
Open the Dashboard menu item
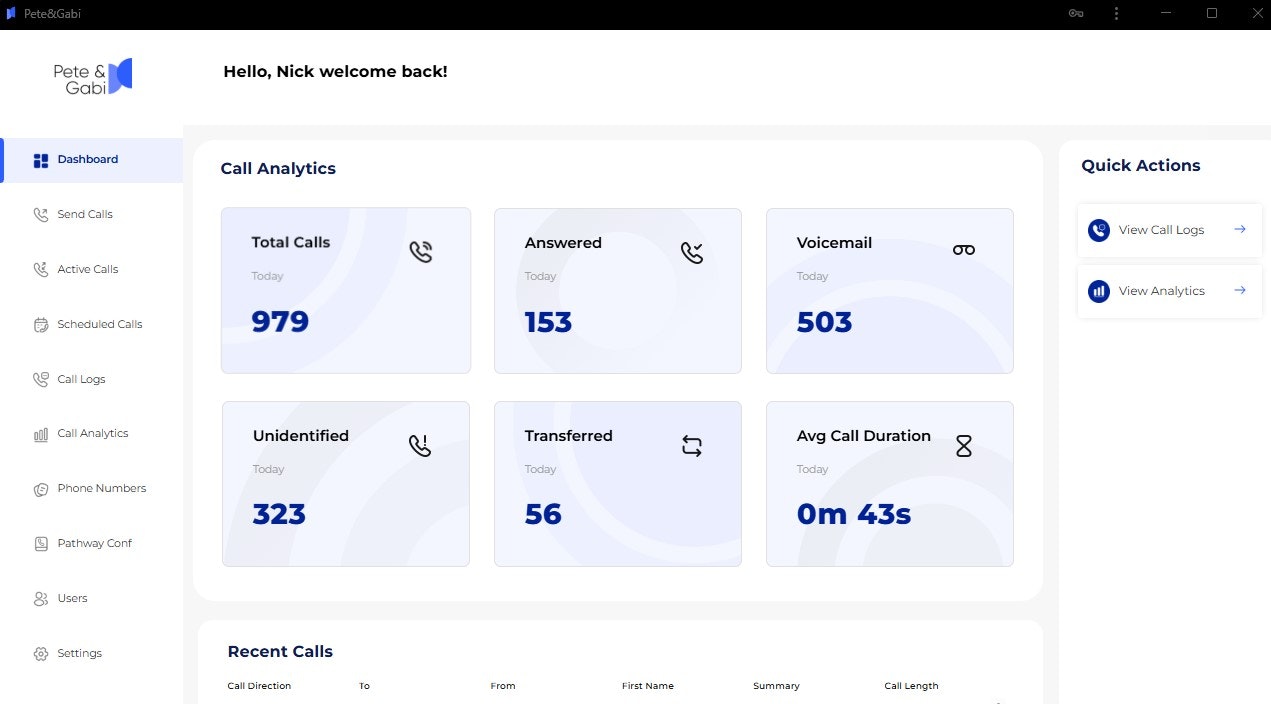point(92,160)
